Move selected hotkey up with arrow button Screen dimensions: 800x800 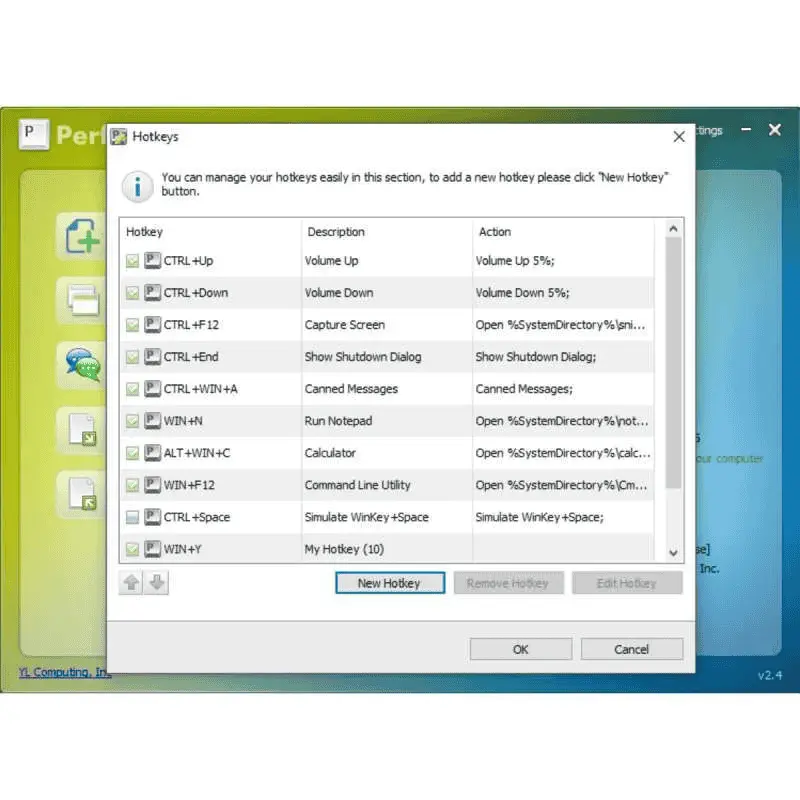[131, 583]
